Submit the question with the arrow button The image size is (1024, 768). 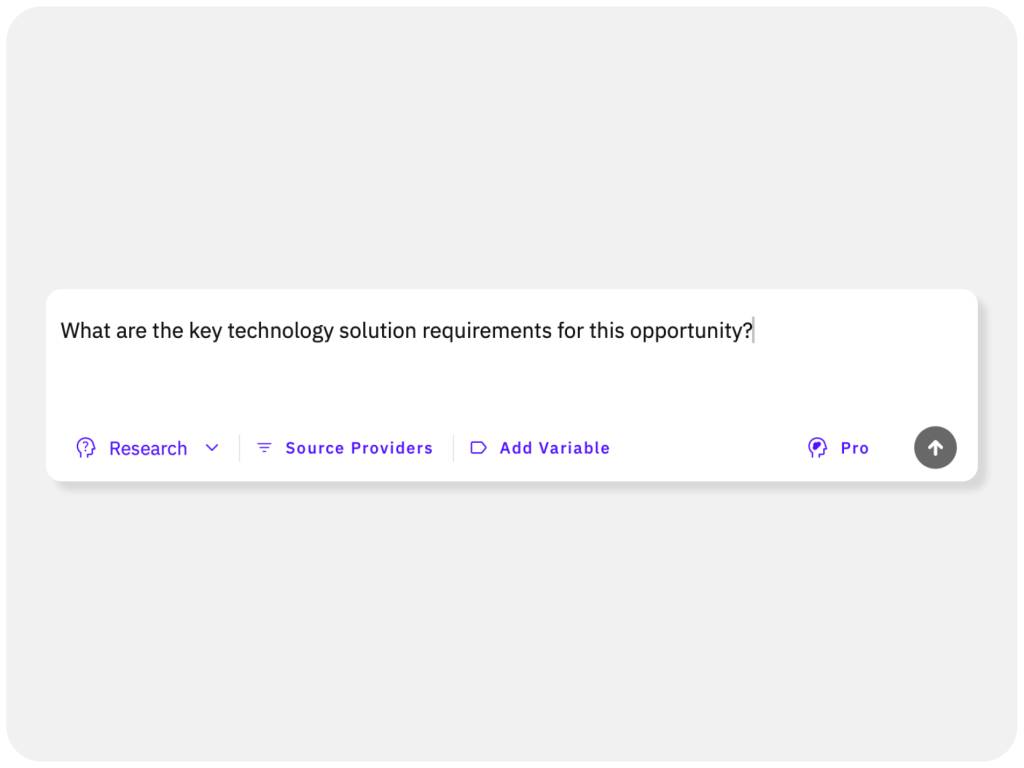click(x=935, y=447)
